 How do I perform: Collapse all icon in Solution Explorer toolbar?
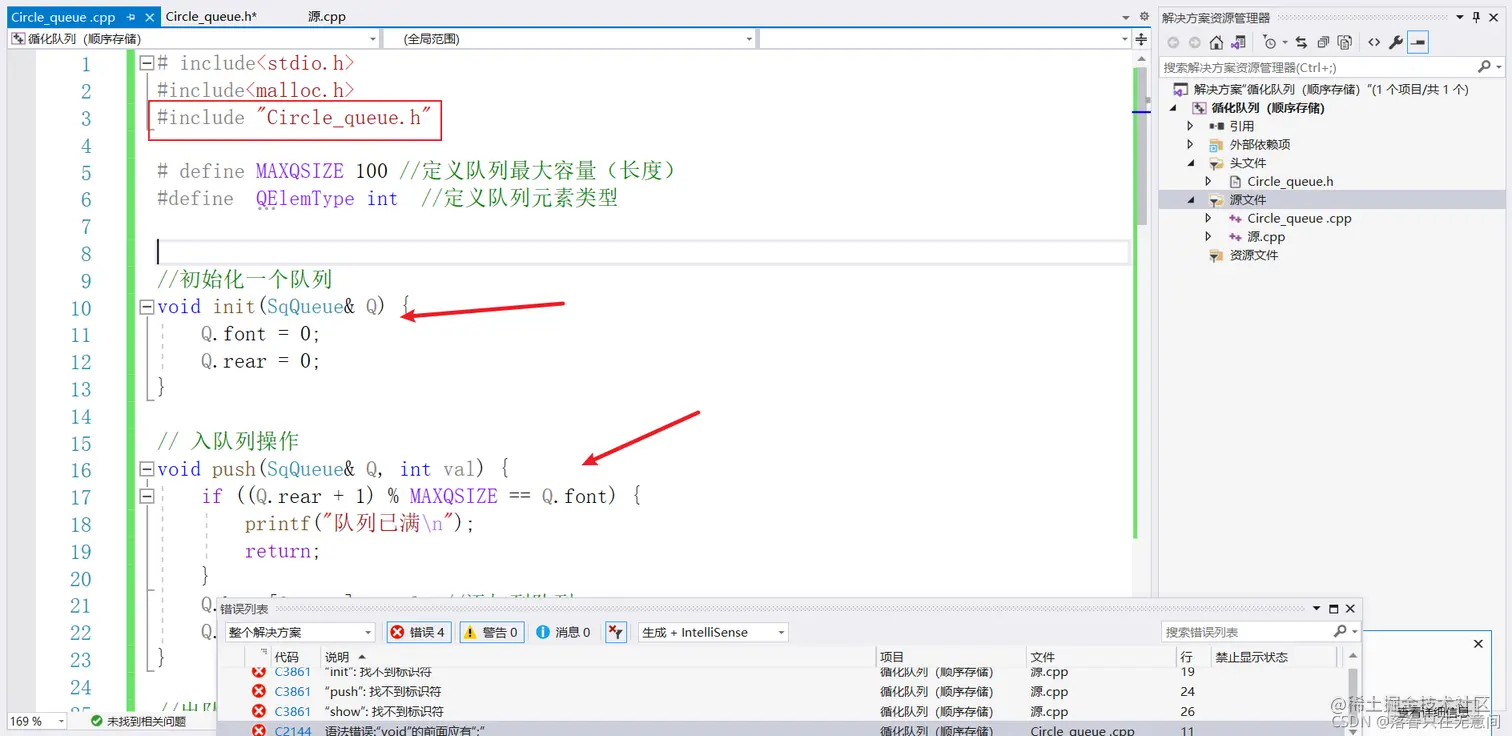coord(1323,42)
